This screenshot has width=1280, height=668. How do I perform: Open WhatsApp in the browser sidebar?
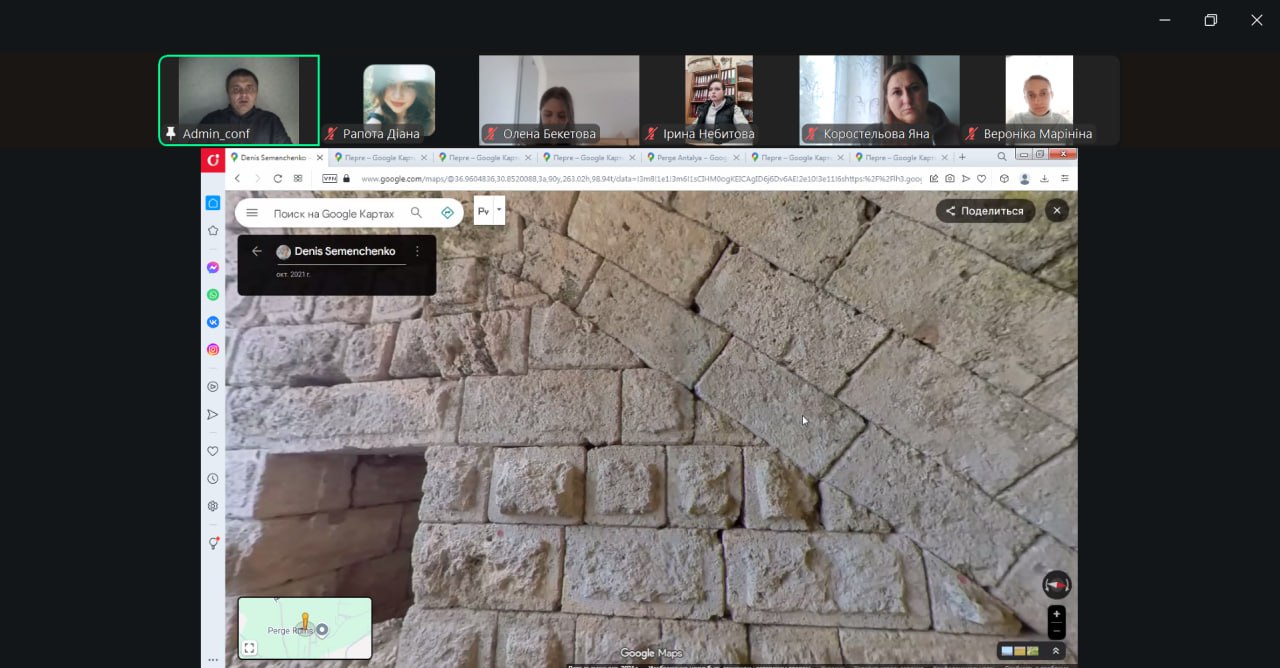coord(213,295)
